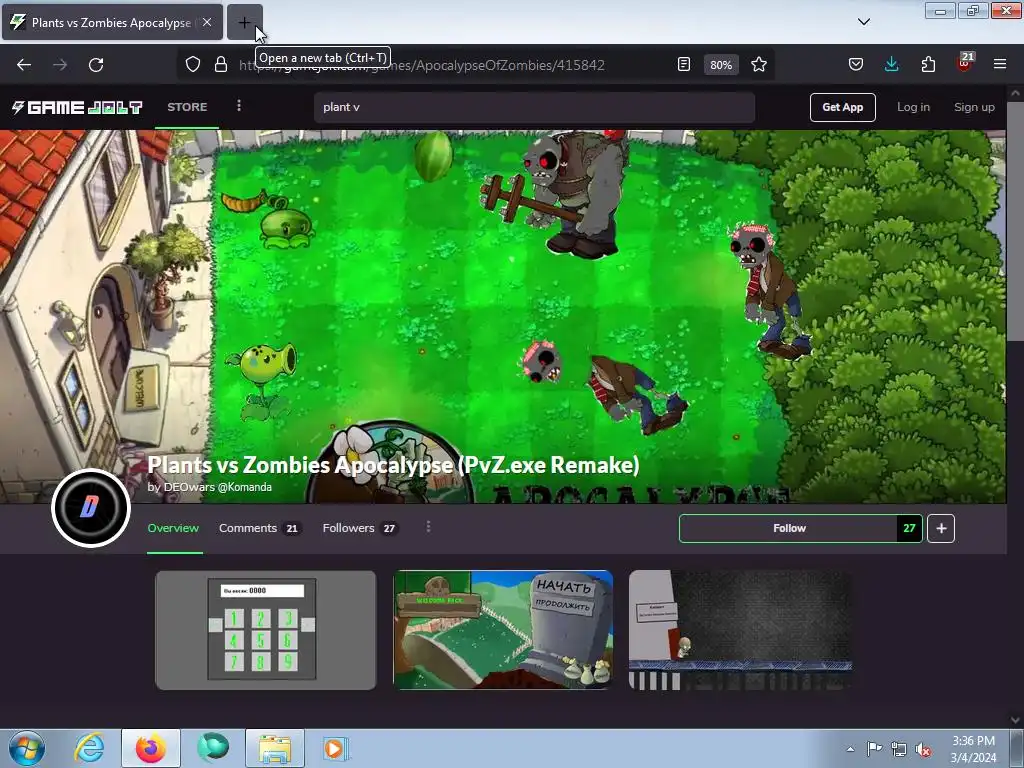Click the scrollbar up arrow
The width and height of the screenshot is (1024, 768).
(1015, 93)
